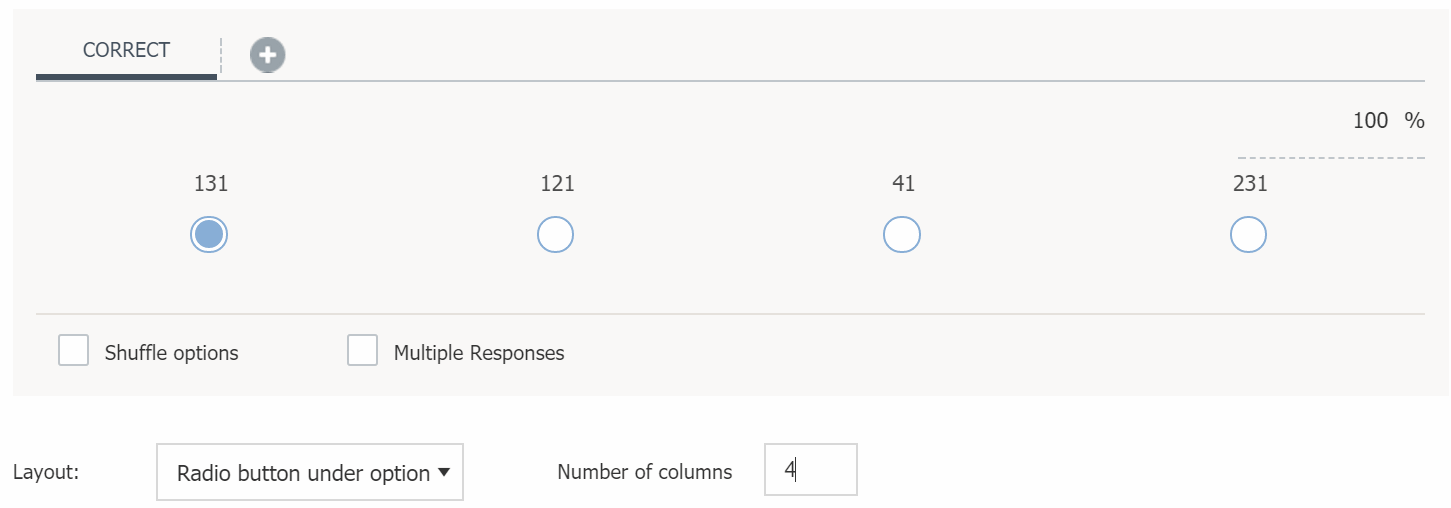This screenshot has height=508, width=1451.
Task: Click the Shuffle options label text
Action: [171, 353]
